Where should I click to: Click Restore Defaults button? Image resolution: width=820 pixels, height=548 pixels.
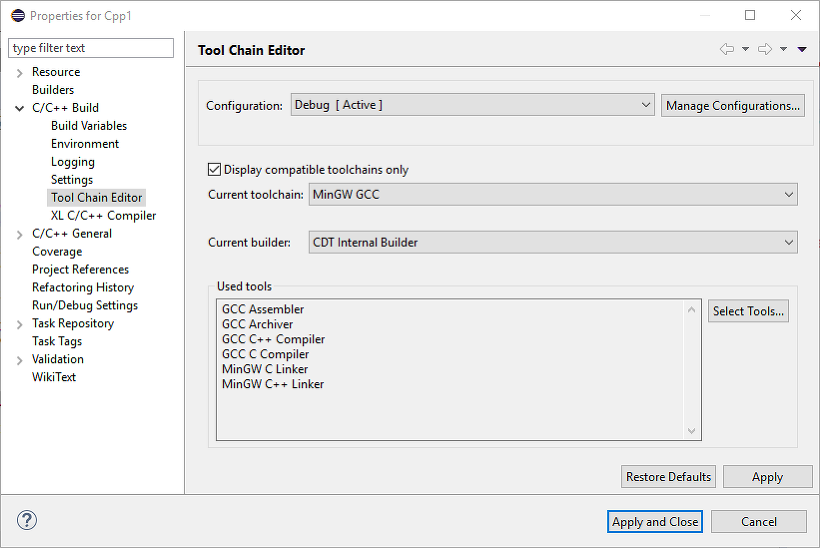pyautogui.click(x=668, y=477)
